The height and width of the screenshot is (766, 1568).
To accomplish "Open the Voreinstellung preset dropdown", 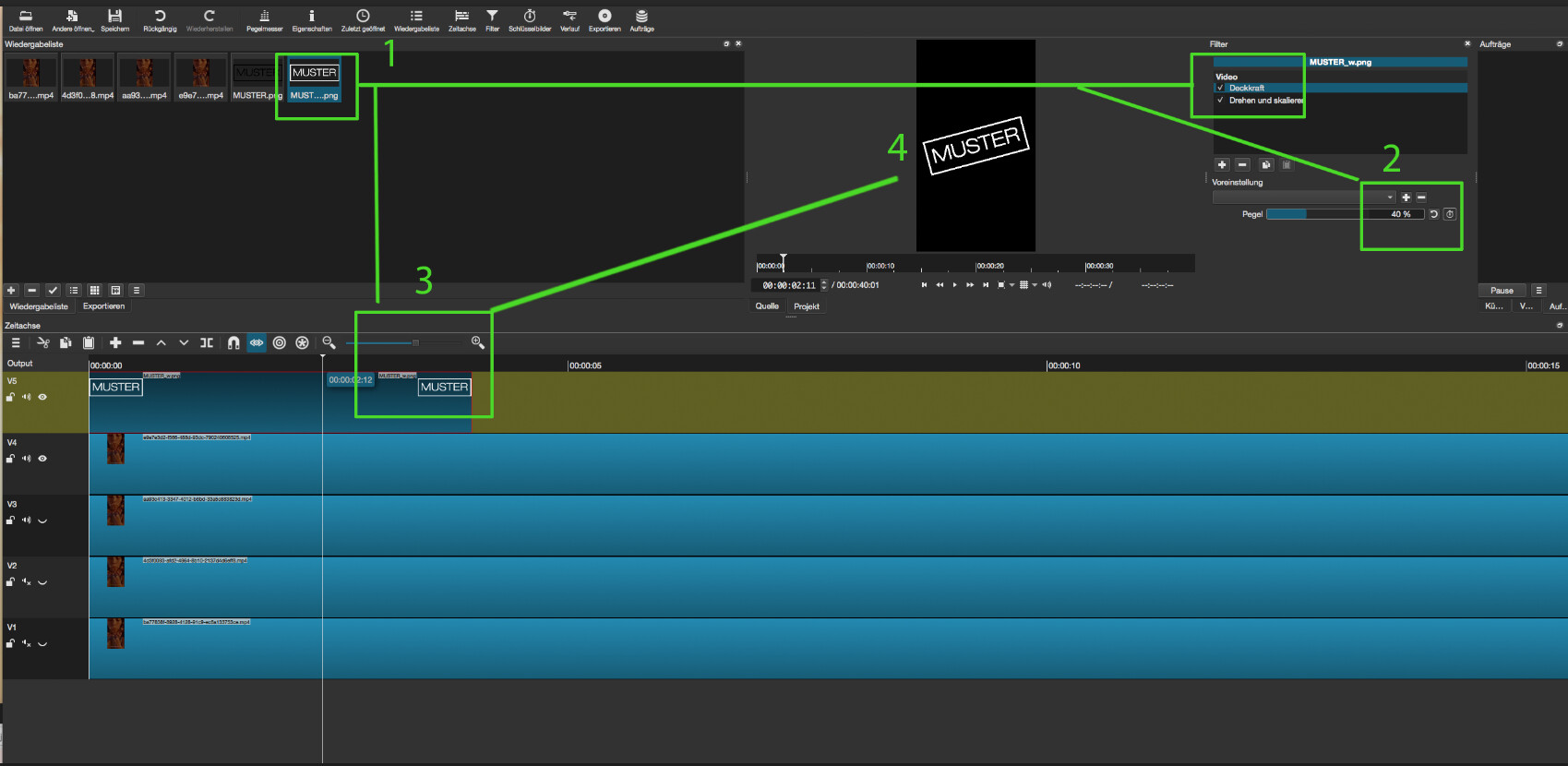I will (x=1305, y=197).
